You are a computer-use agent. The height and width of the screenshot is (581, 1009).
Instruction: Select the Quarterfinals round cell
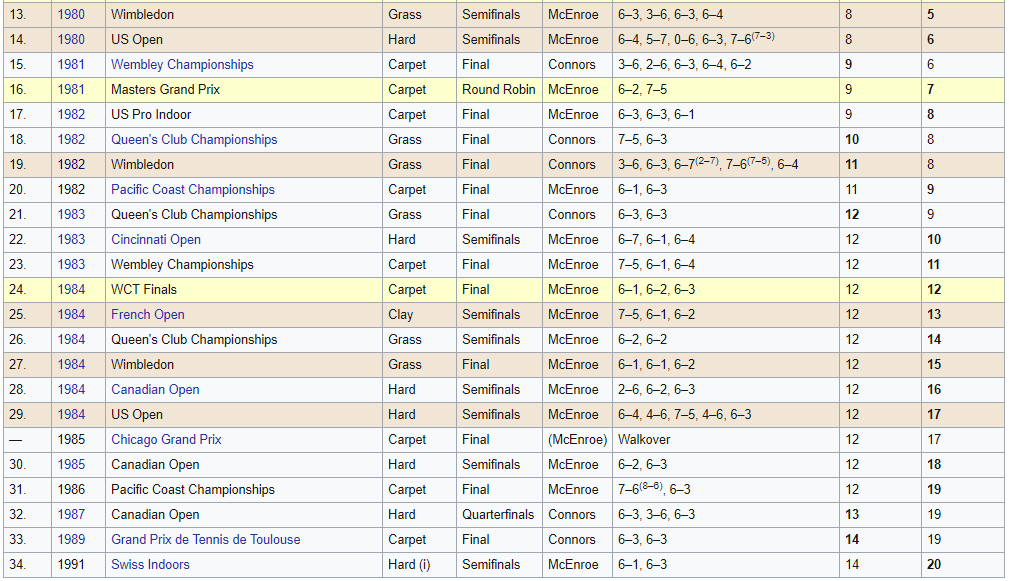pos(498,515)
